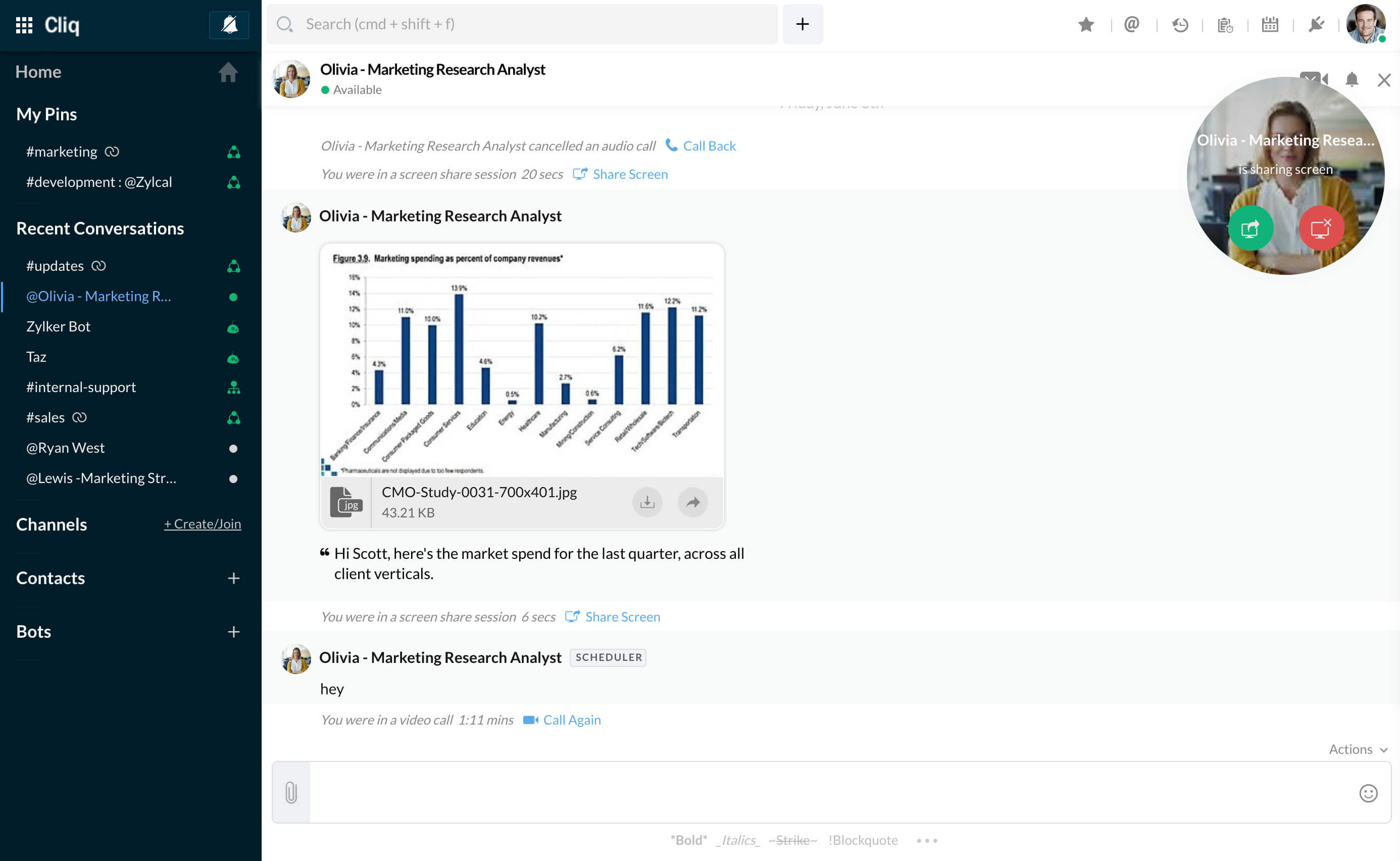Viewport: 1400px width, 861px height.
Task: Click the Call Back link
Action: (x=709, y=146)
